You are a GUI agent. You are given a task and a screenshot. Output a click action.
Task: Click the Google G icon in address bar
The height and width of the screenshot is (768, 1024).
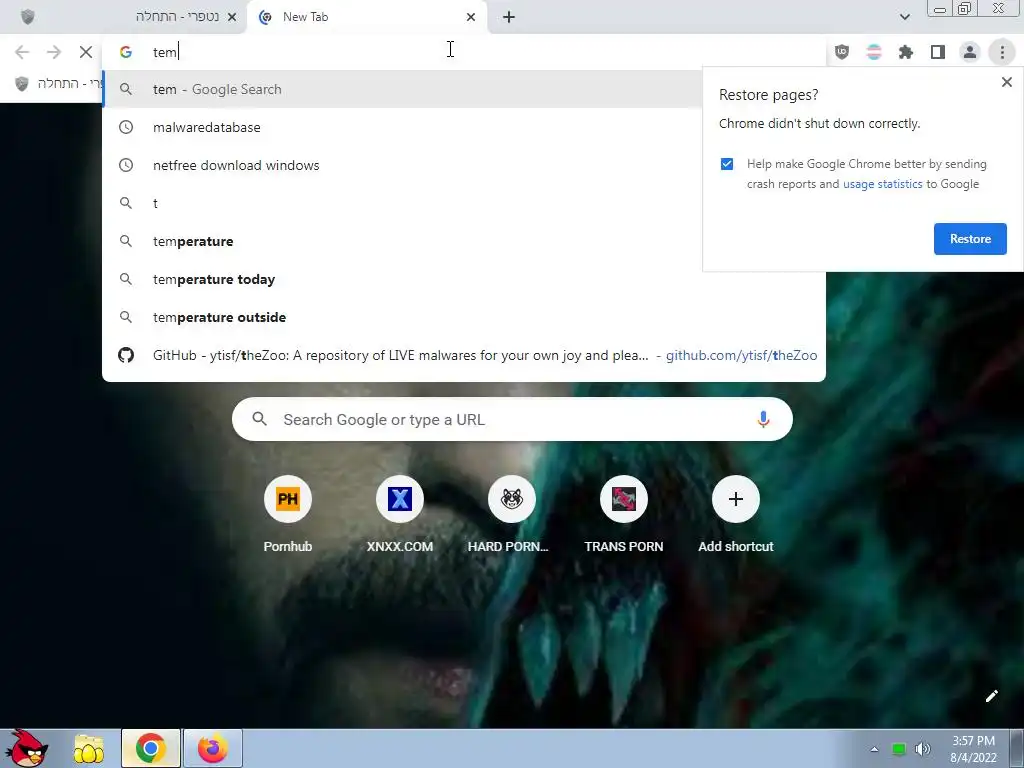tap(126, 52)
